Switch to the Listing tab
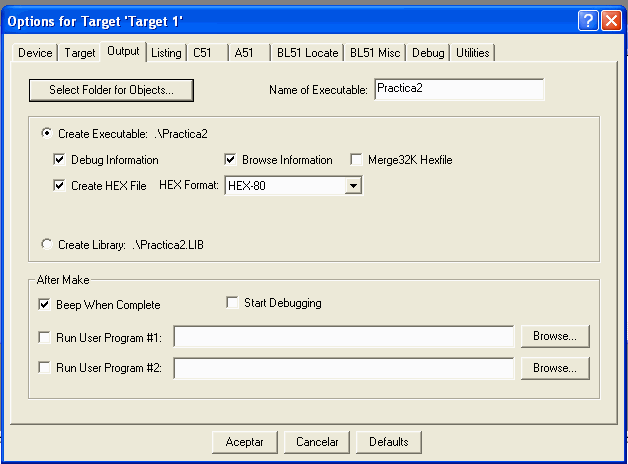The image size is (628, 464). tap(166, 53)
